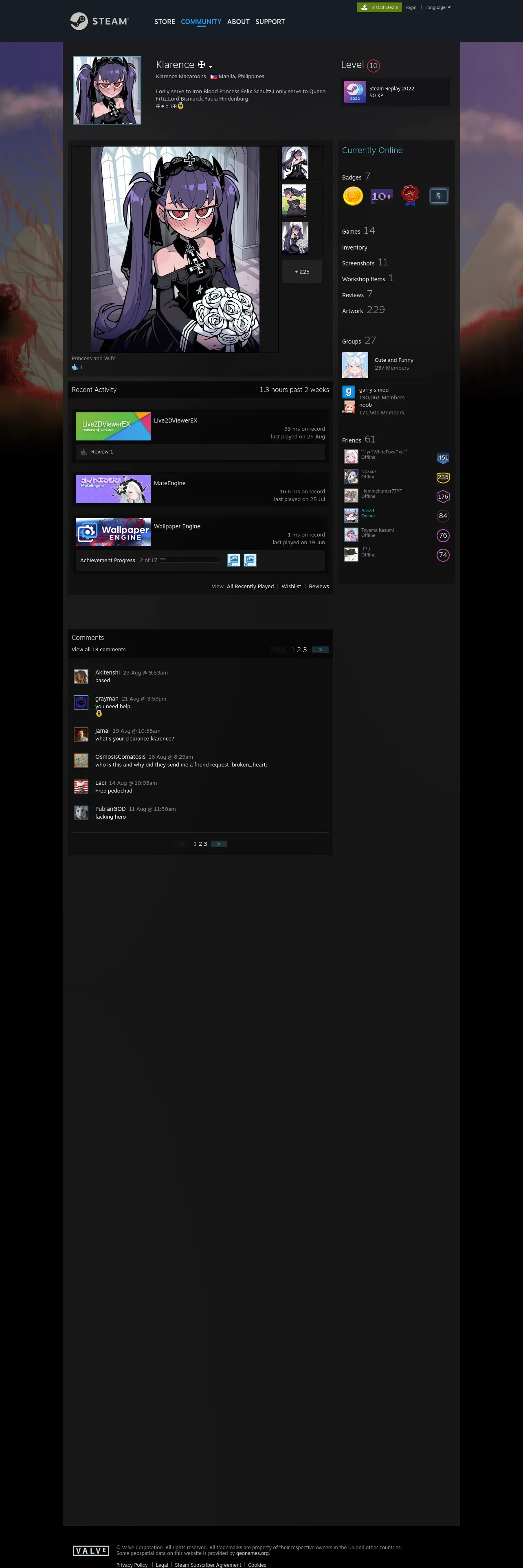523x1568 pixels.
Task: Open Artwork 229 link
Action: 363,310
